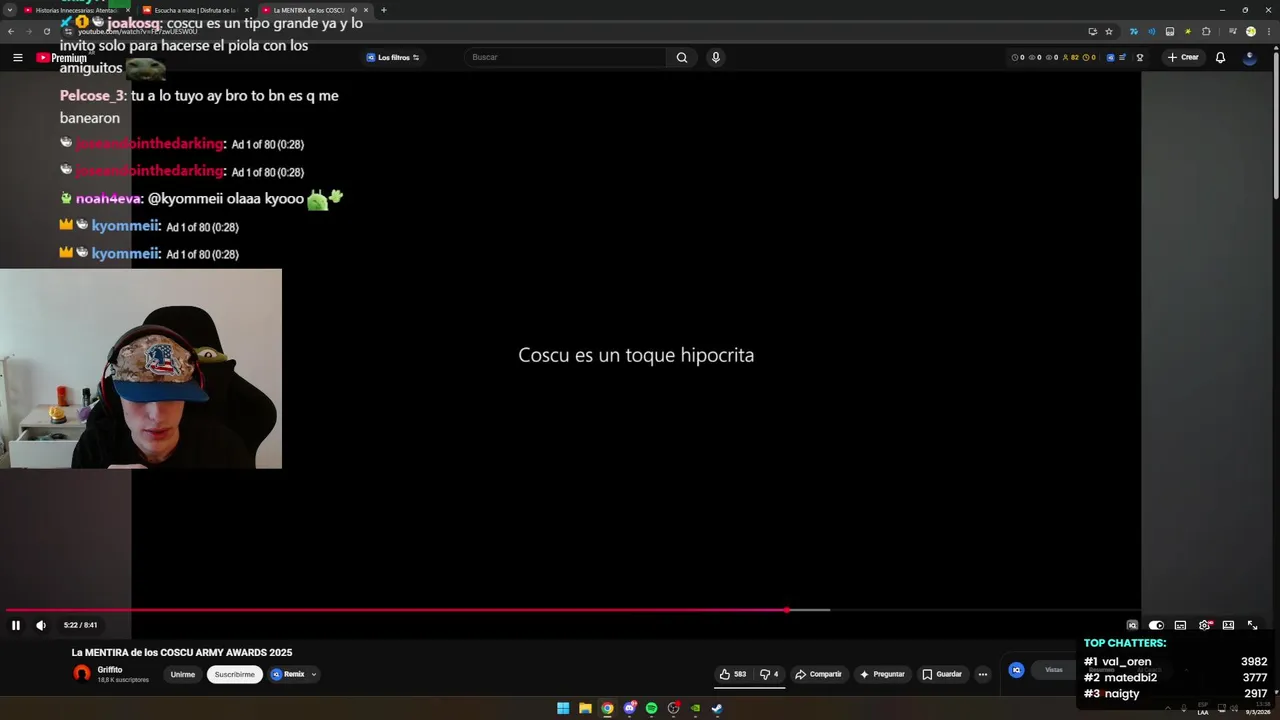Open Chrome from the taskbar
The width and height of the screenshot is (1280, 720).
click(x=607, y=708)
